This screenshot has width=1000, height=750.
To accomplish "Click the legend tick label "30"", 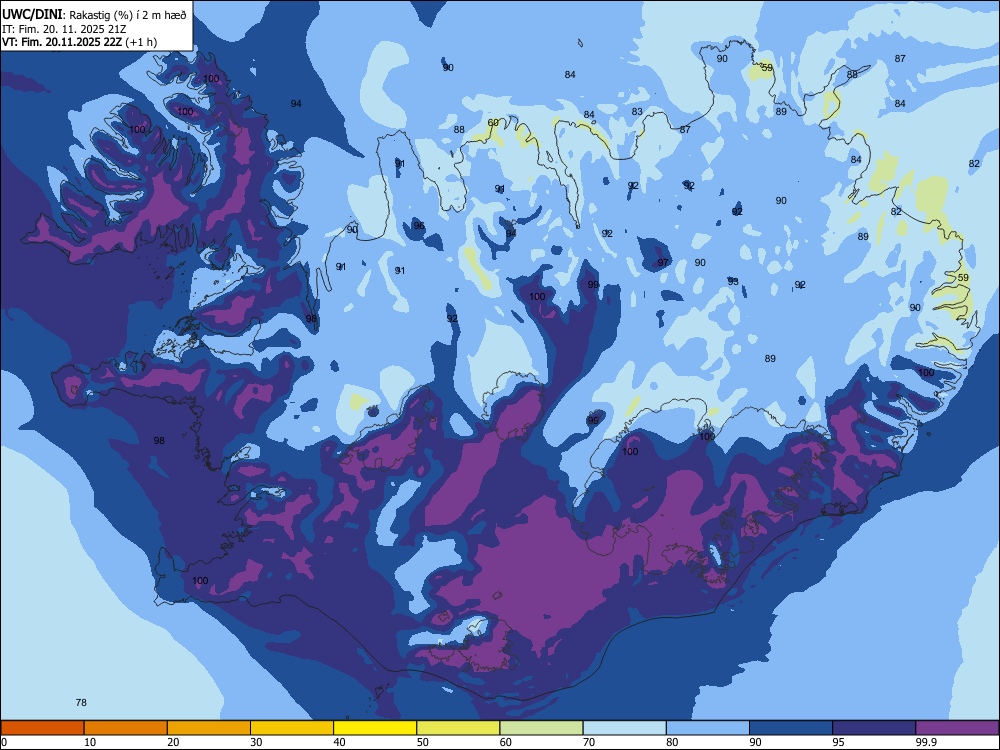I will click(256, 742).
